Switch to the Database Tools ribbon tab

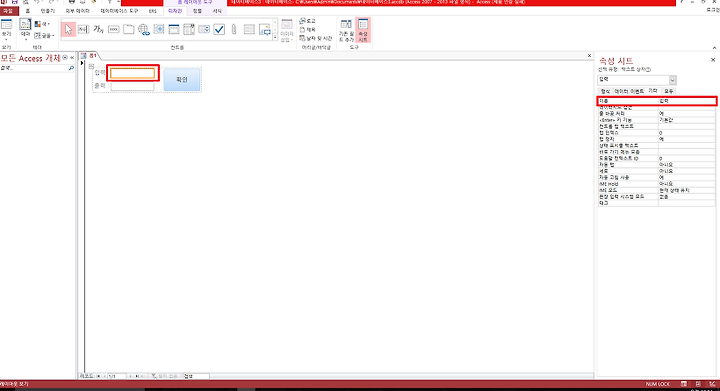[x=119, y=11]
